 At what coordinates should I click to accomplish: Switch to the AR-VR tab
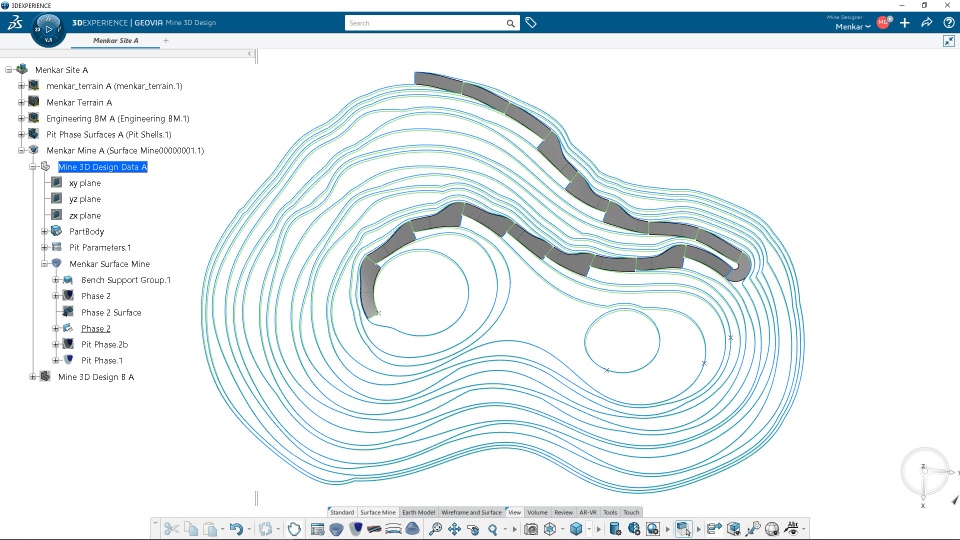coord(588,512)
